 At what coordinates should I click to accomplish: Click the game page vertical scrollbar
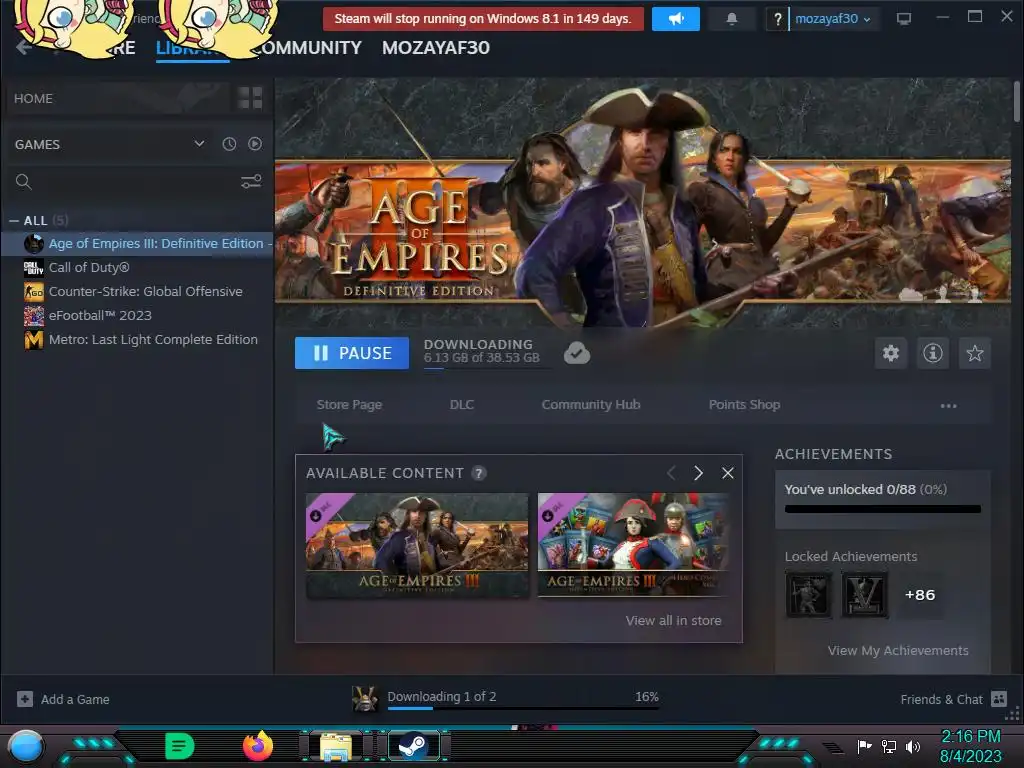point(1017,101)
